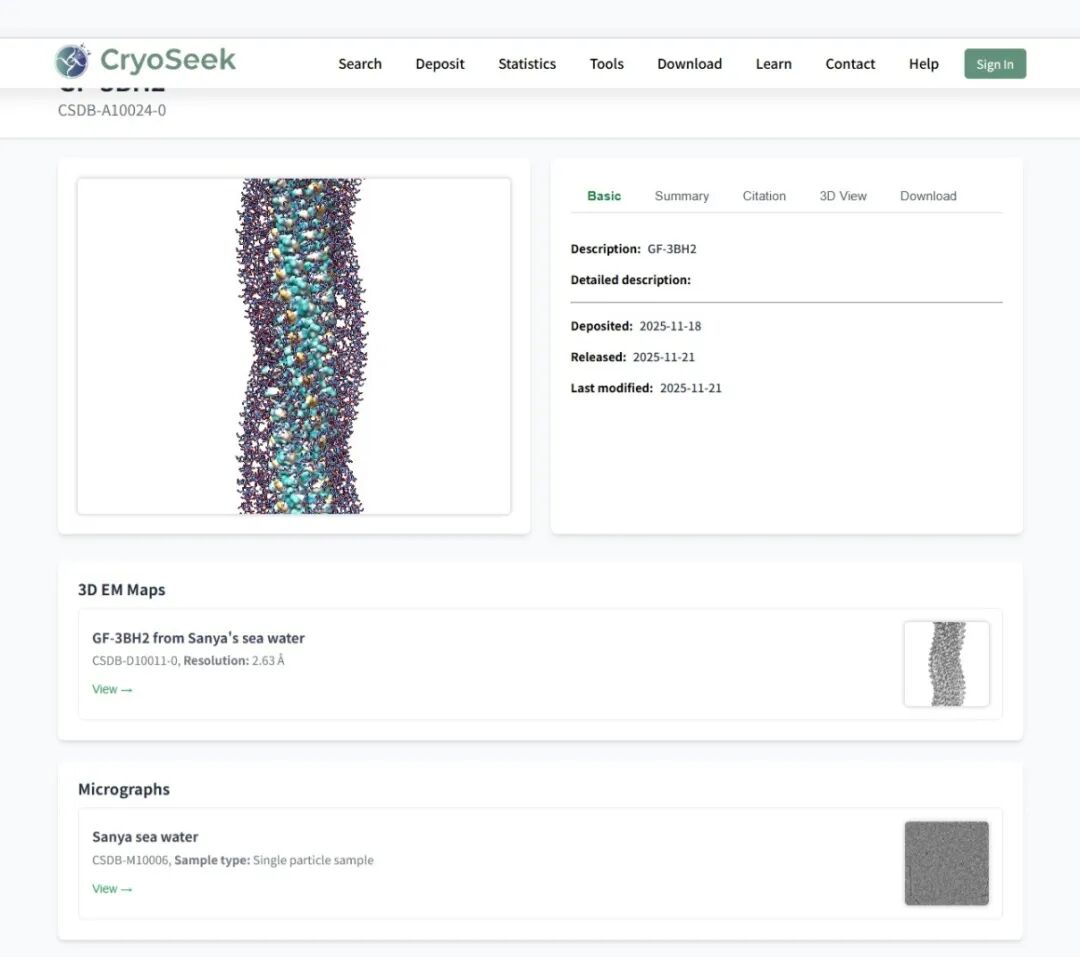Open the 3D View tab
1080x957 pixels.
click(843, 196)
